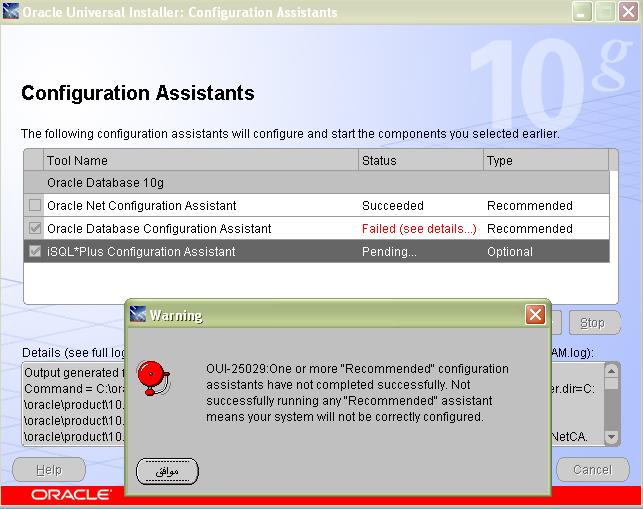
Task: Click the Oracle Universal Installer title bar icon
Action: pos(12,12)
